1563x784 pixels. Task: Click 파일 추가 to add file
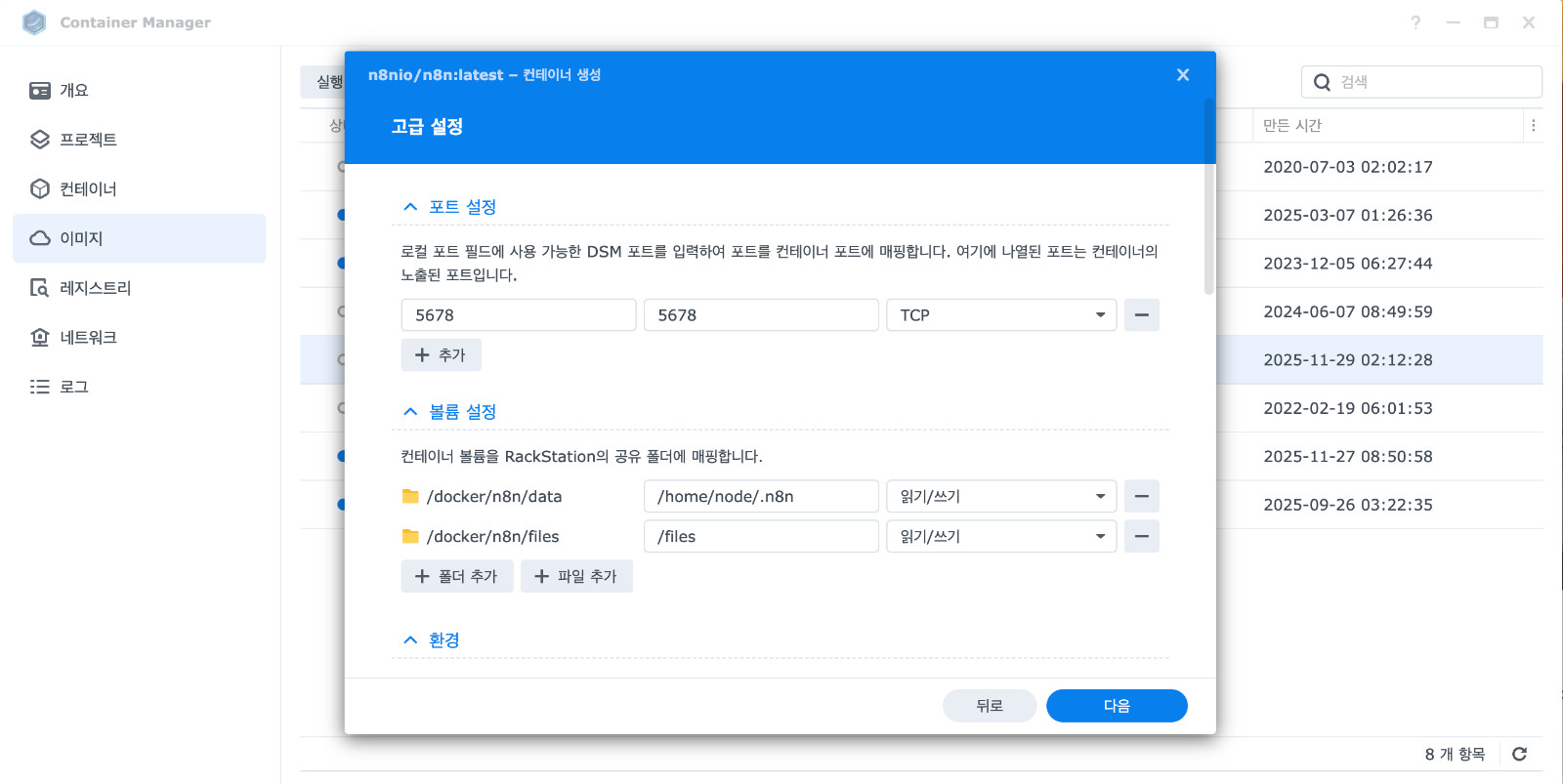point(576,577)
